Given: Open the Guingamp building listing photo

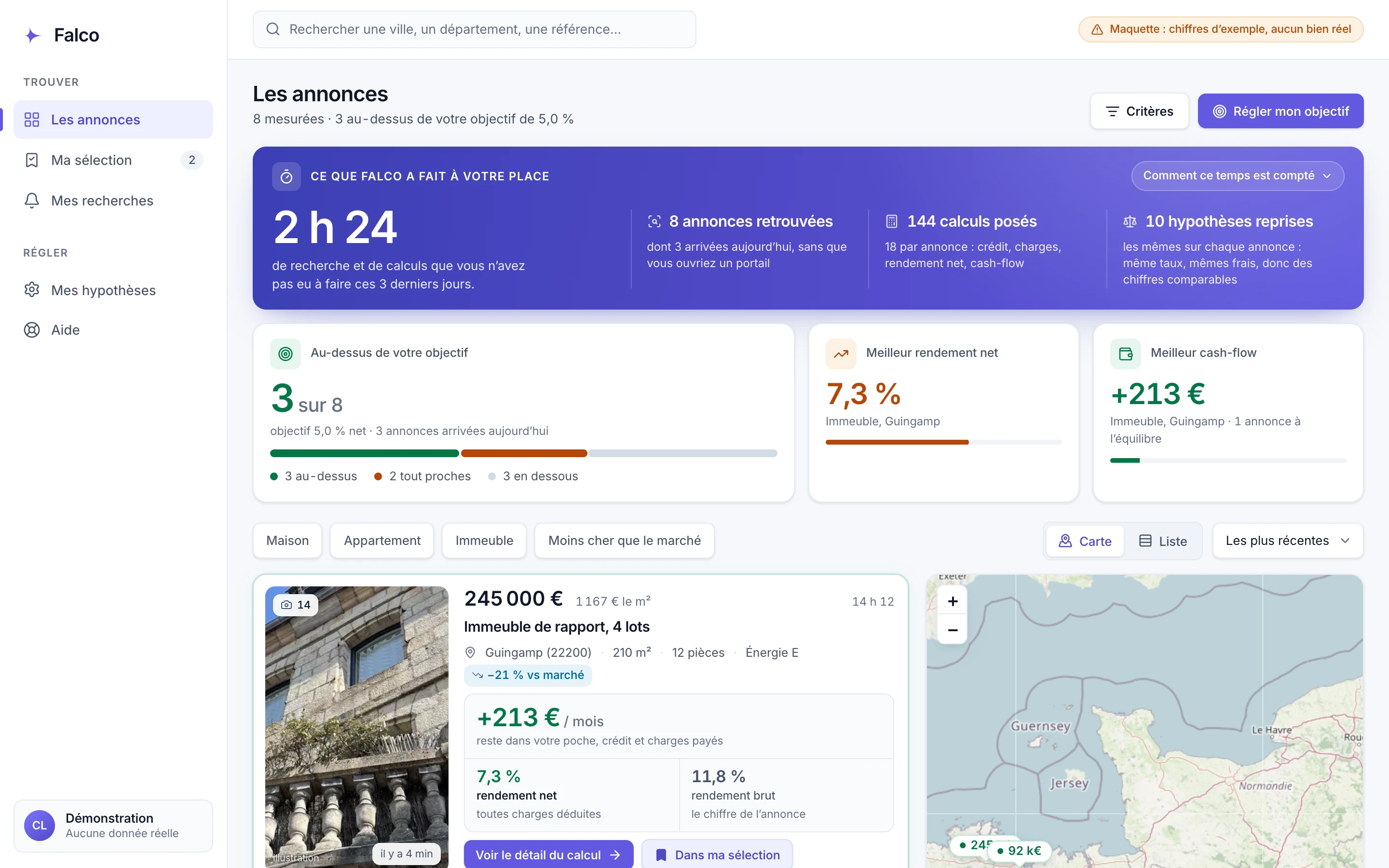Looking at the screenshot, I should [x=356, y=726].
